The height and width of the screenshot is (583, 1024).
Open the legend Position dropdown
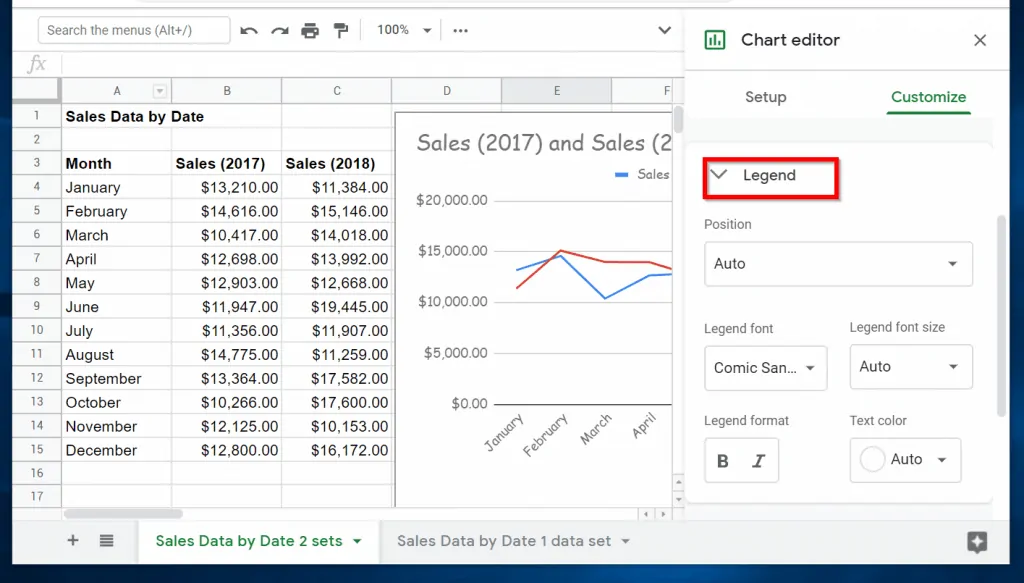[x=838, y=264]
